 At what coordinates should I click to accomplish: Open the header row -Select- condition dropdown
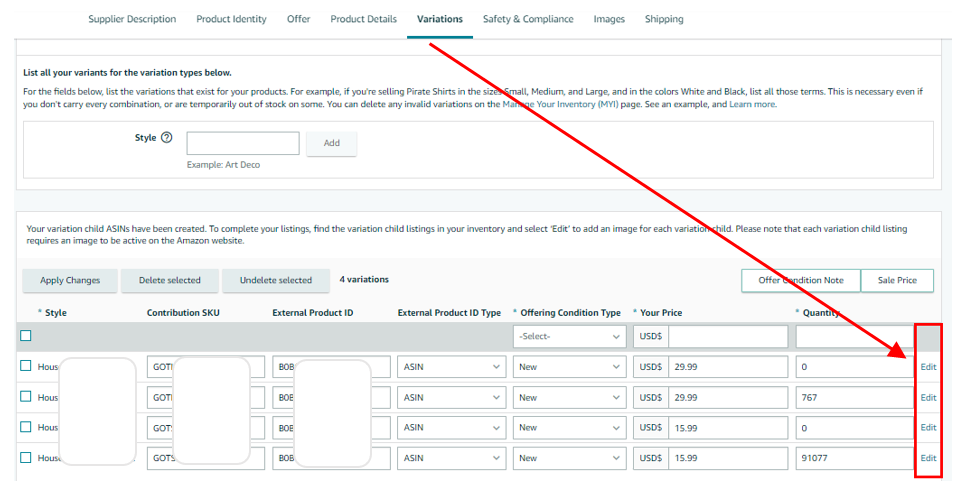tap(570, 336)
